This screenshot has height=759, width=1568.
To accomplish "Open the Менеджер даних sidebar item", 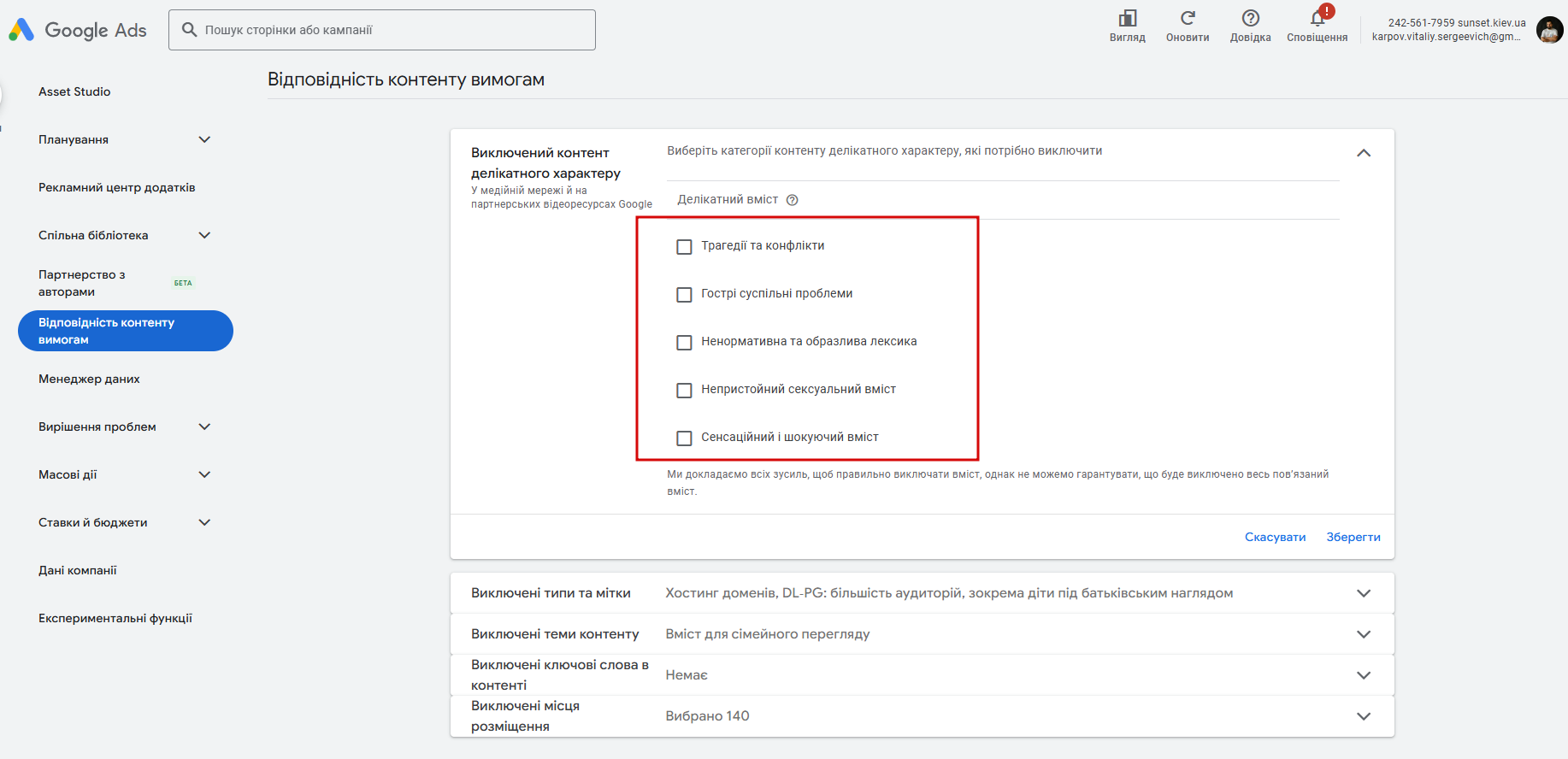I will point(89,379).
